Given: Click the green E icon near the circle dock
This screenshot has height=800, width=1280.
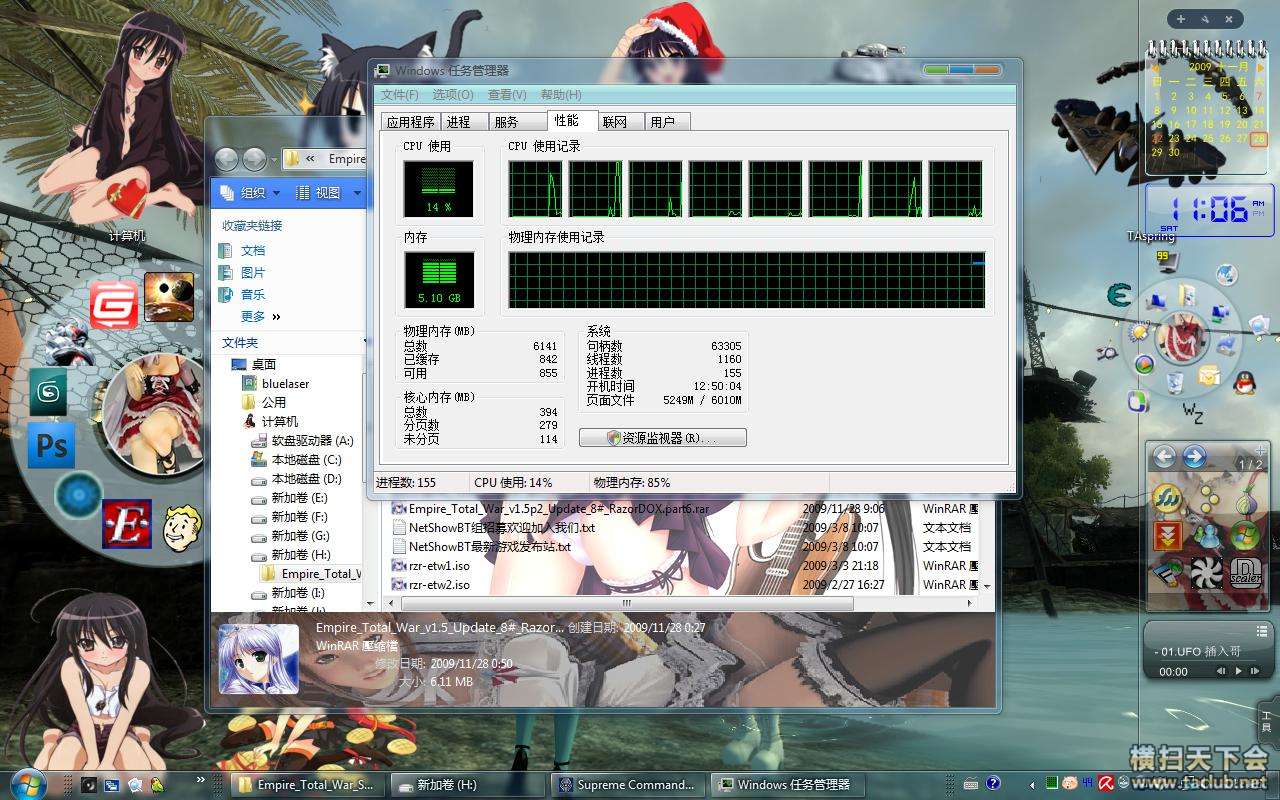Looking at the screenshot, I should (1119, 294).
